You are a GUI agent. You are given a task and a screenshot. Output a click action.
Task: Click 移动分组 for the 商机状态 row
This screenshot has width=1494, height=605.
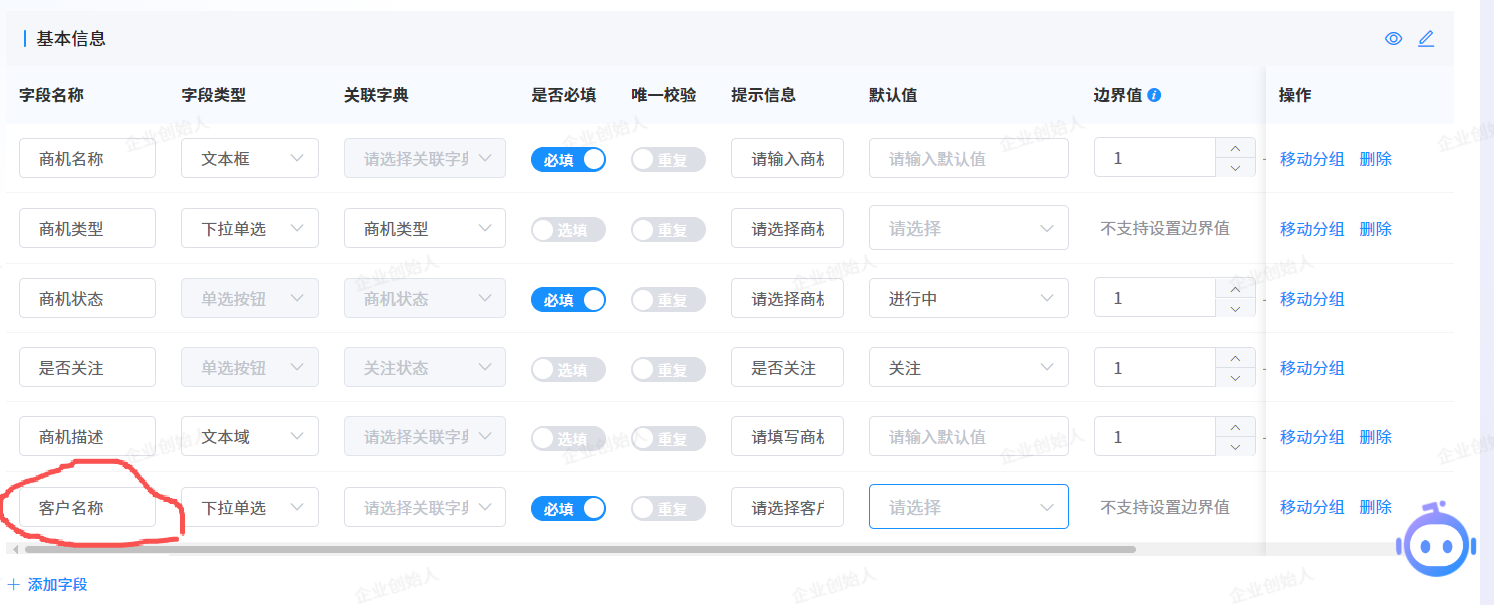1312,299
